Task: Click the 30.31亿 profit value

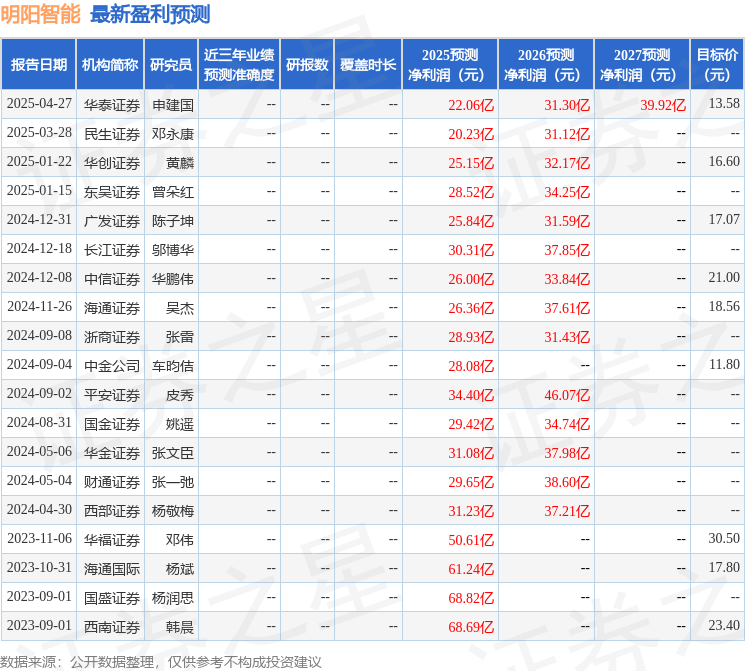Action: coord(471,250)
